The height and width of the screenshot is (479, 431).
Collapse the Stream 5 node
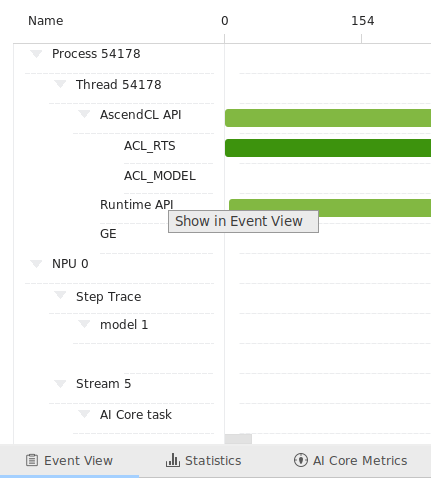(x=60, y=384)
